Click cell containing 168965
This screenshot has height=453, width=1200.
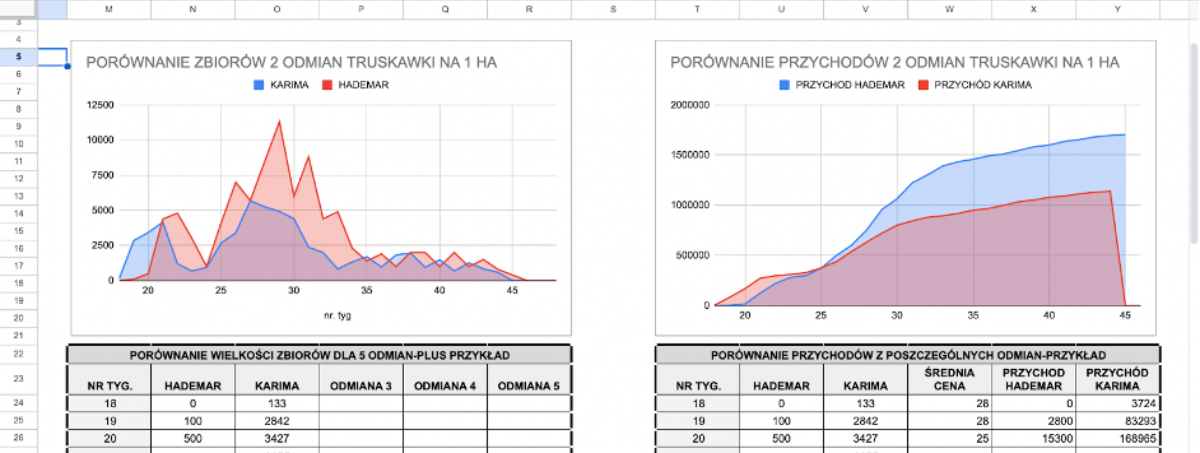1117,438
